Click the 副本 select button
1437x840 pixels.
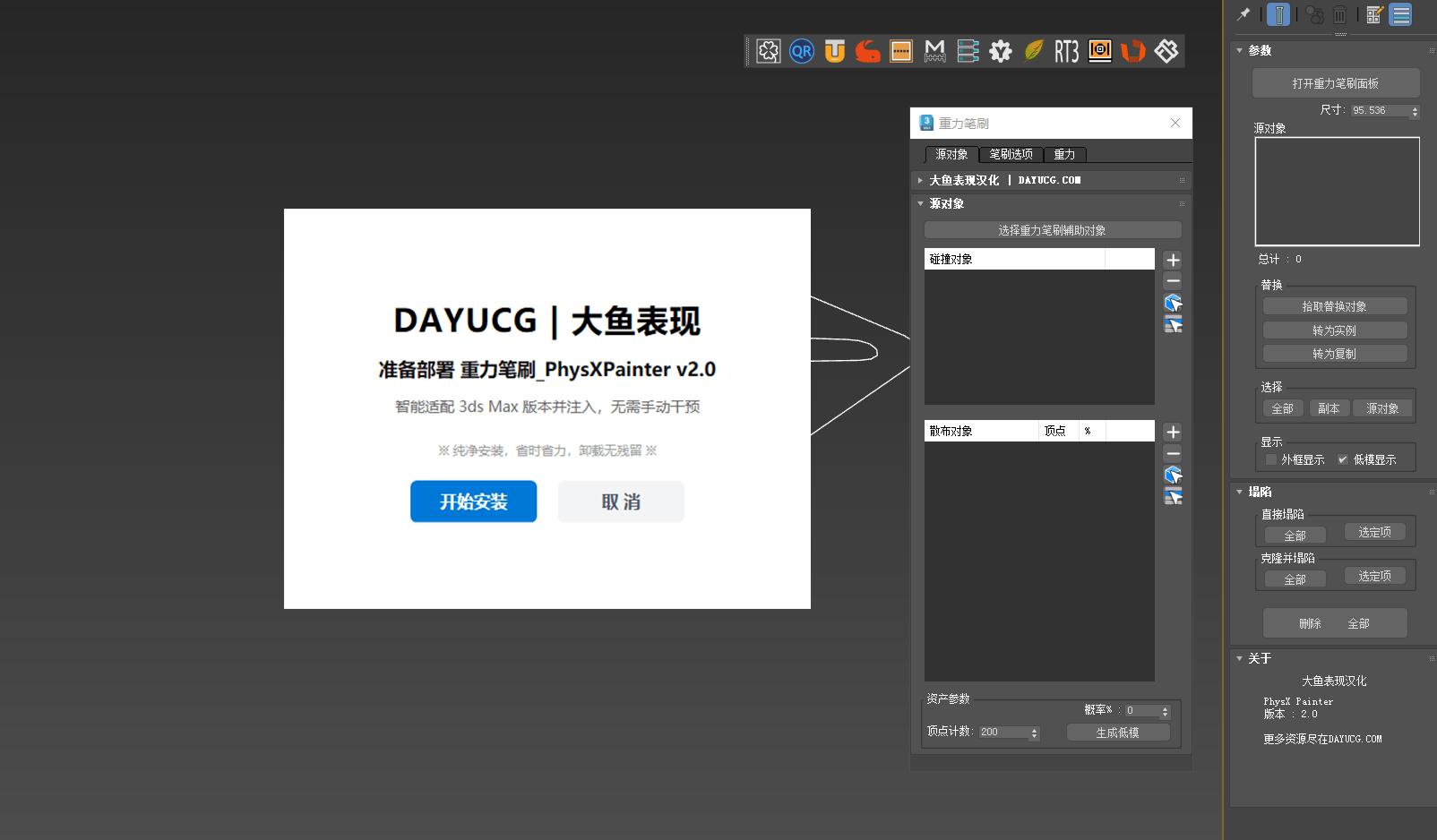click(x=1329, y=408)
